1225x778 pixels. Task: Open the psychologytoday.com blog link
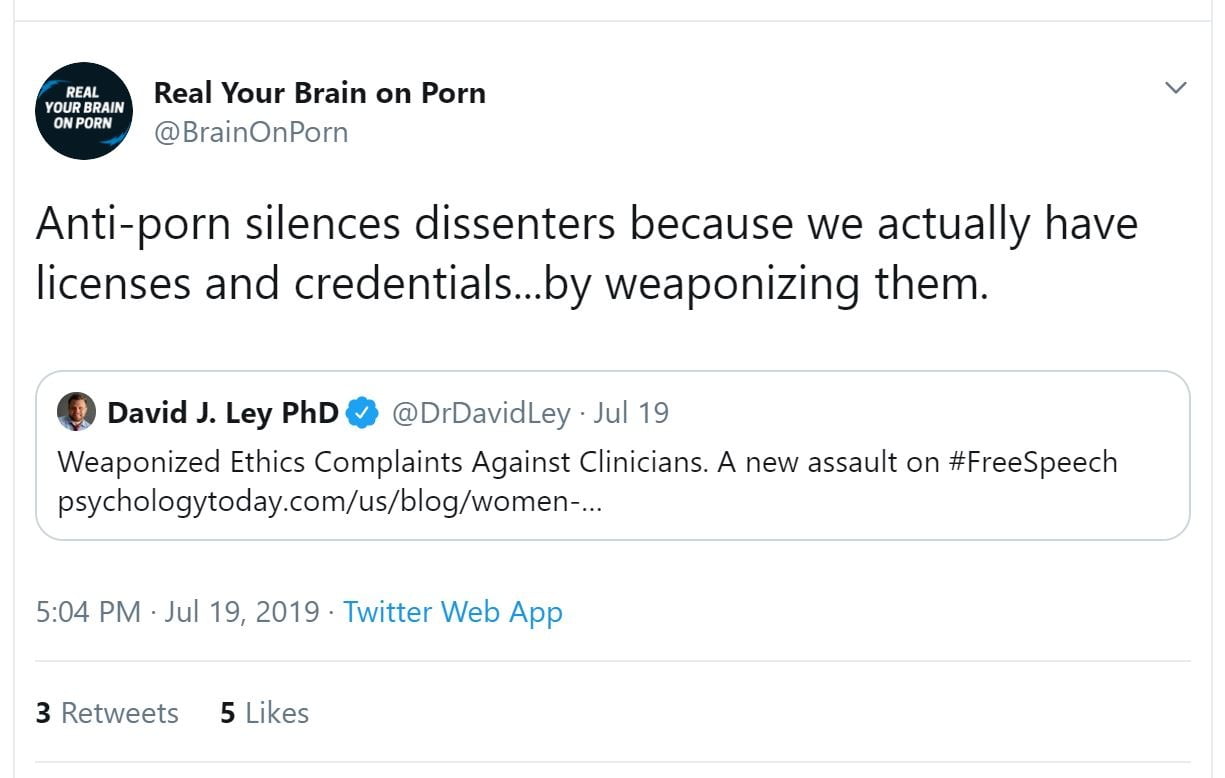coord(330,500)
